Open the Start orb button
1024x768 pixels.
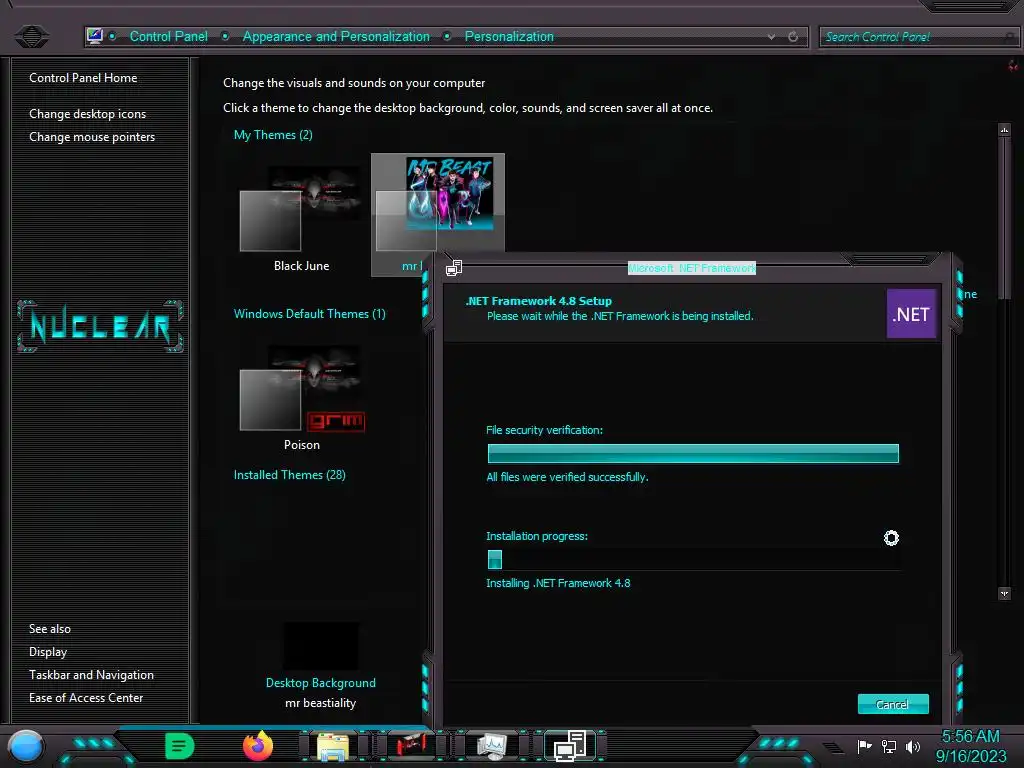(26, 746)
